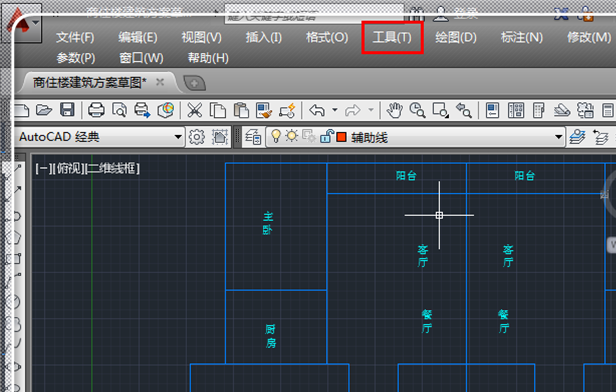Click the 主卧 room label in drawing
This screenshot has height=392, width=616.
pyautogui.click(x=268, y=223)
